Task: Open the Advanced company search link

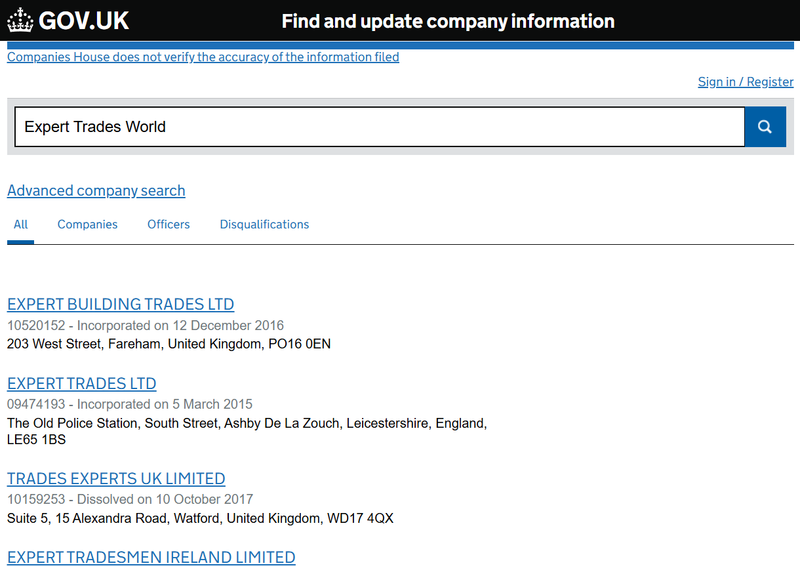Action: coord(96,190)
